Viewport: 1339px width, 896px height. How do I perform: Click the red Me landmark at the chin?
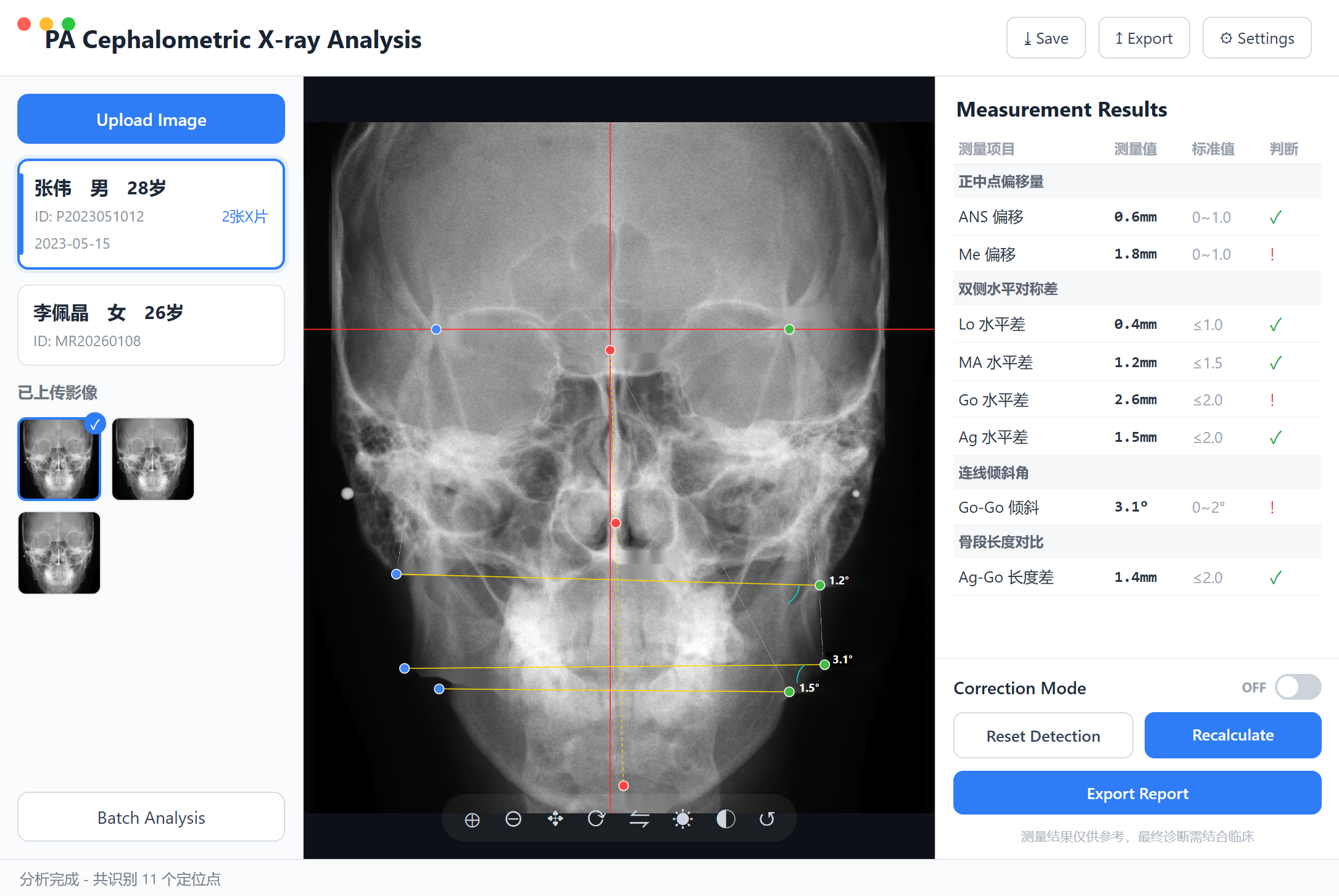point(624,786)
